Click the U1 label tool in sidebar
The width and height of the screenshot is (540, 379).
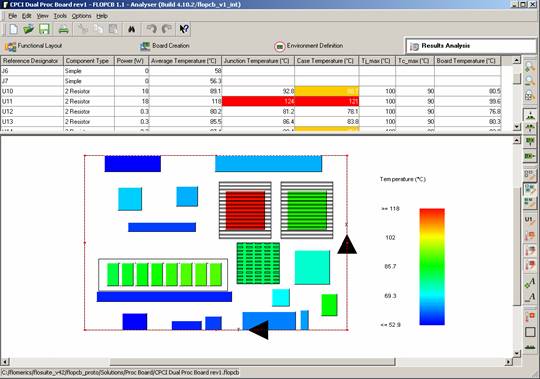pos(530,220)
